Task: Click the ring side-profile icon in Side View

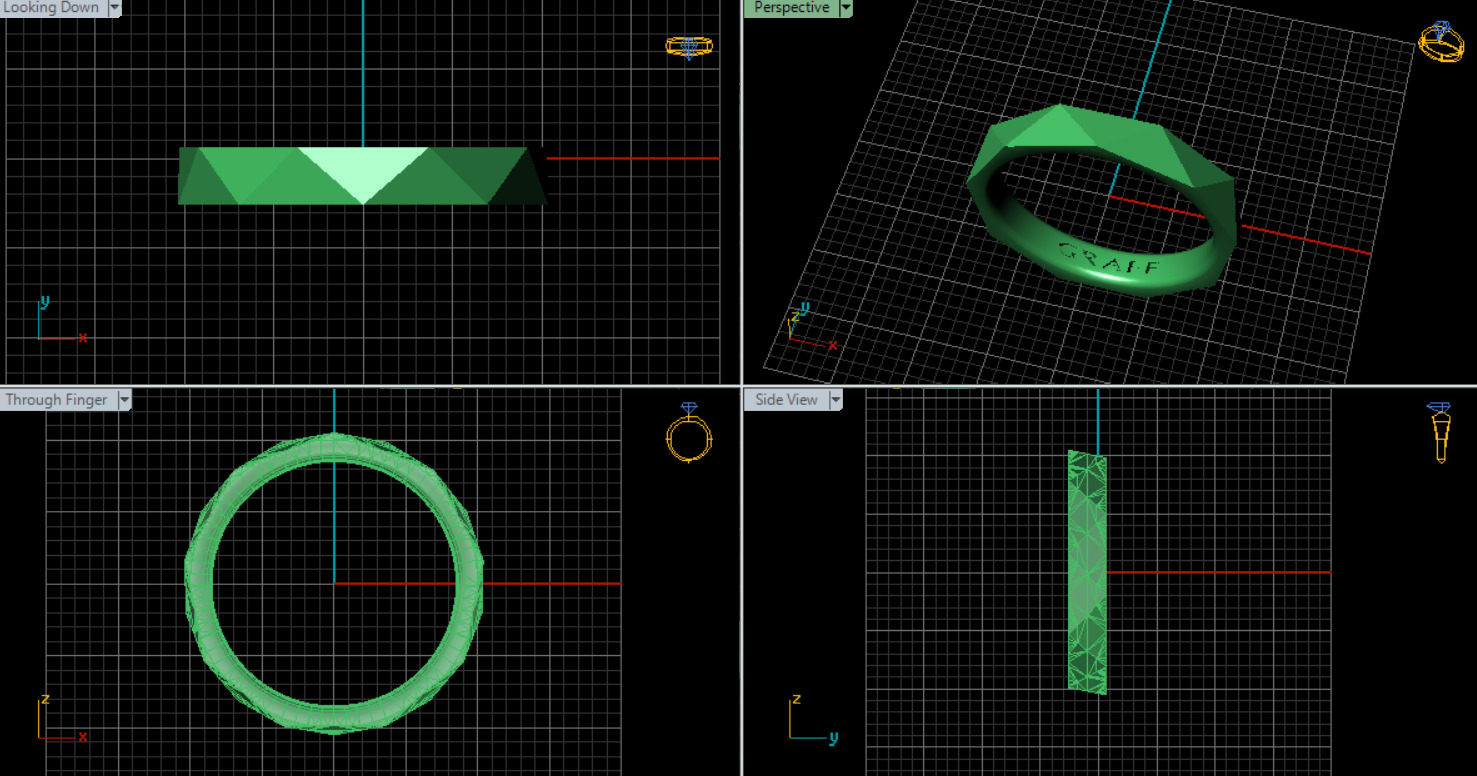Action: tap(1440, 433)
